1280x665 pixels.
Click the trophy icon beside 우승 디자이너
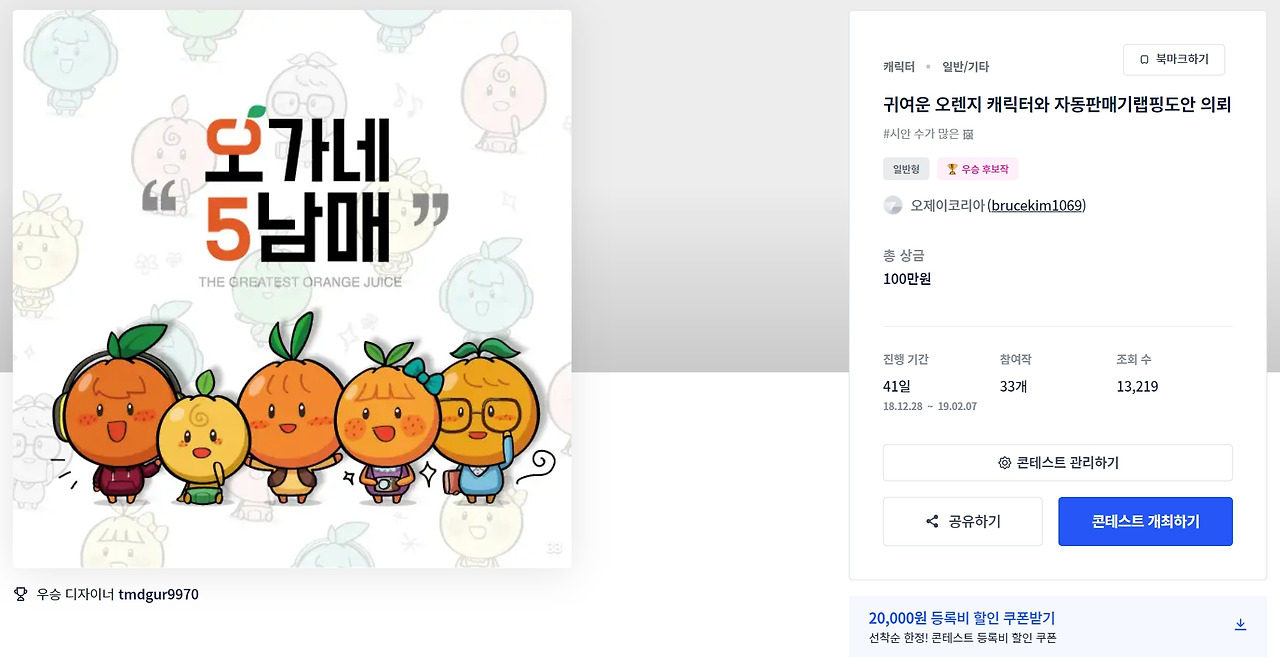point(20,594)
